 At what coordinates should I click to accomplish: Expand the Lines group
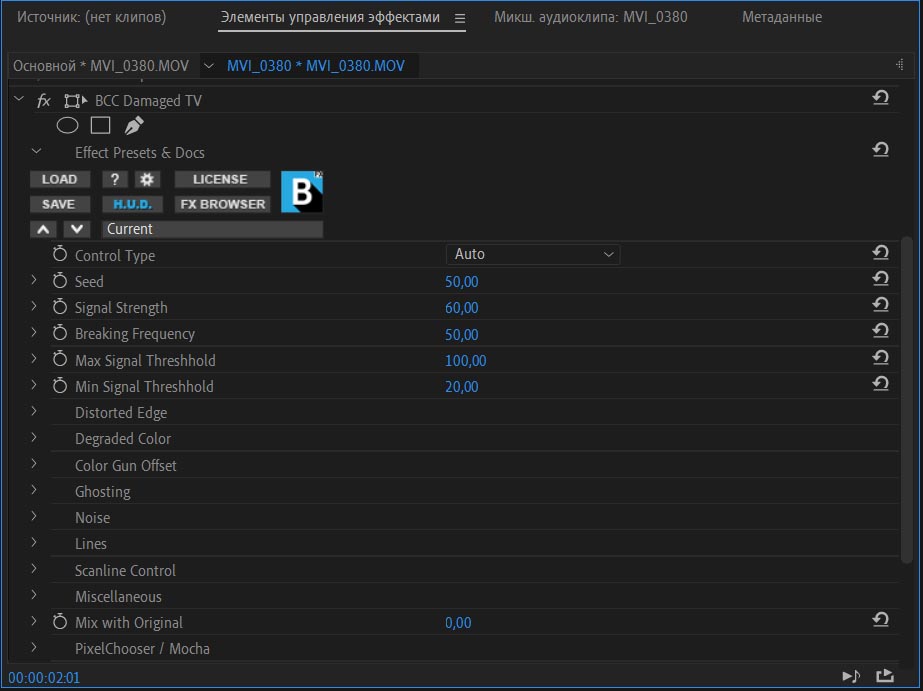click(x=34, y=542)
